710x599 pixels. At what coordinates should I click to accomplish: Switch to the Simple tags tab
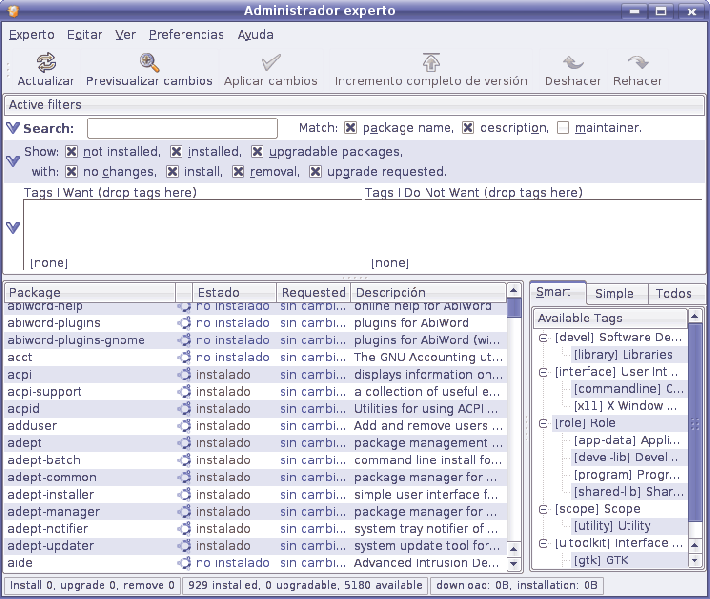pyautogui.click(x=614, y=294)
